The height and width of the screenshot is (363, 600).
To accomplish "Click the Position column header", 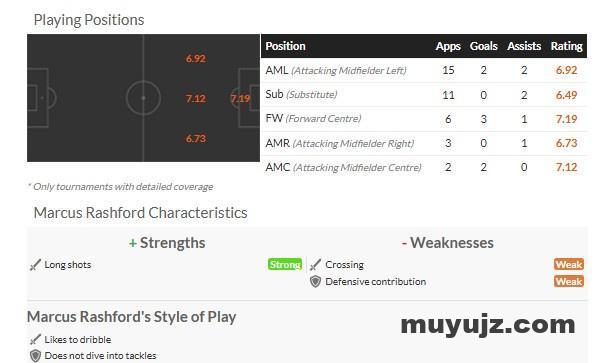I will (285, 46).
